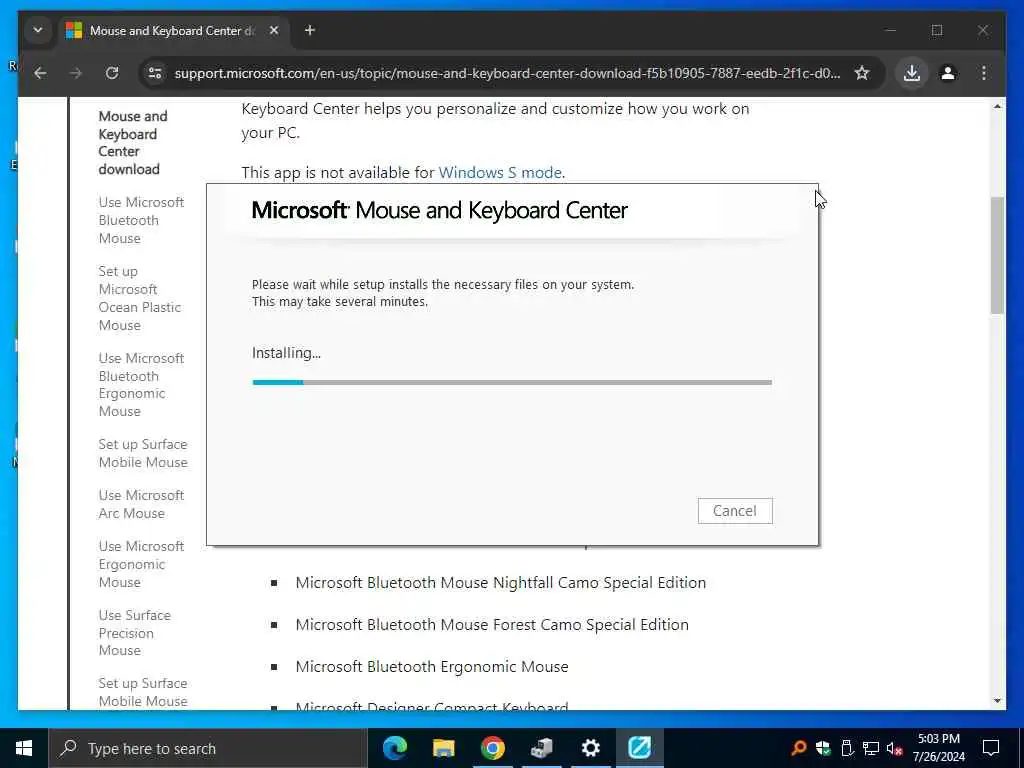1024x768 pixels.
Task: Open the Windows S mode link
Action: tap(500, 172)
